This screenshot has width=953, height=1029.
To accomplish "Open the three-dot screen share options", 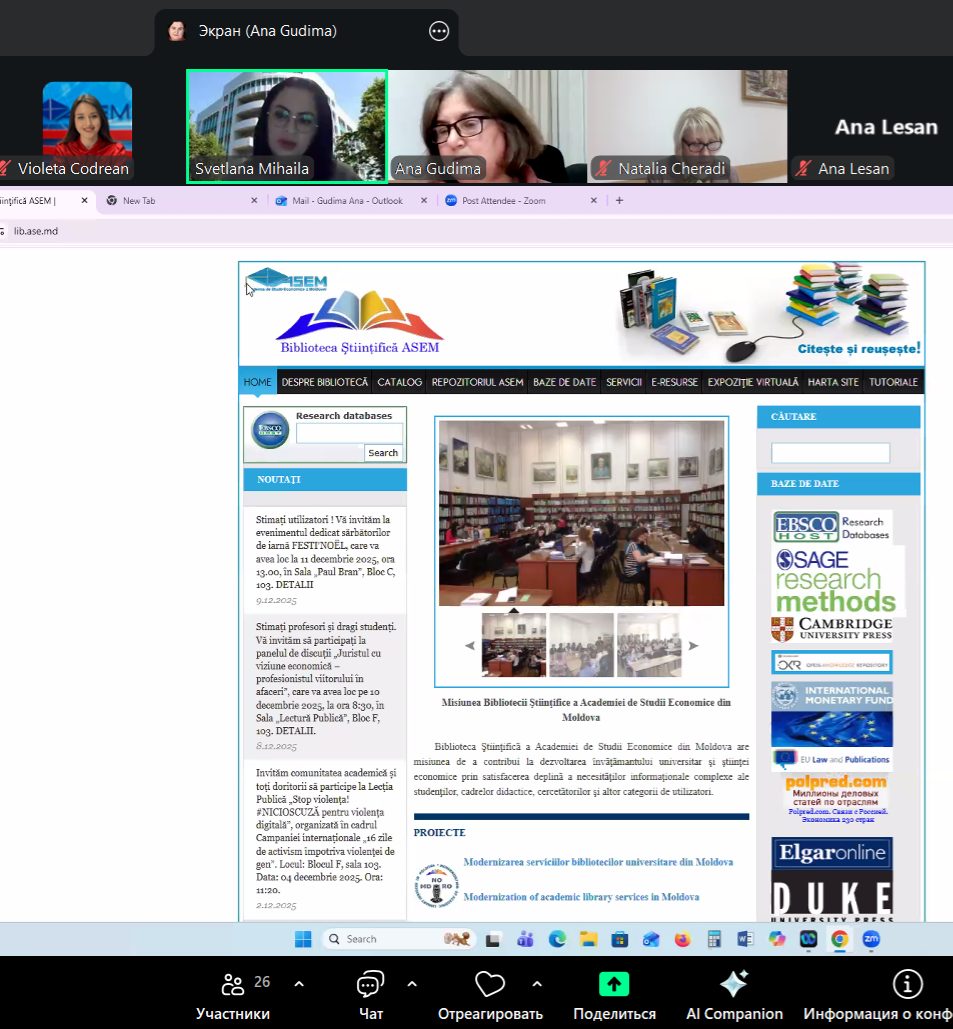I will tap(439, 31).
